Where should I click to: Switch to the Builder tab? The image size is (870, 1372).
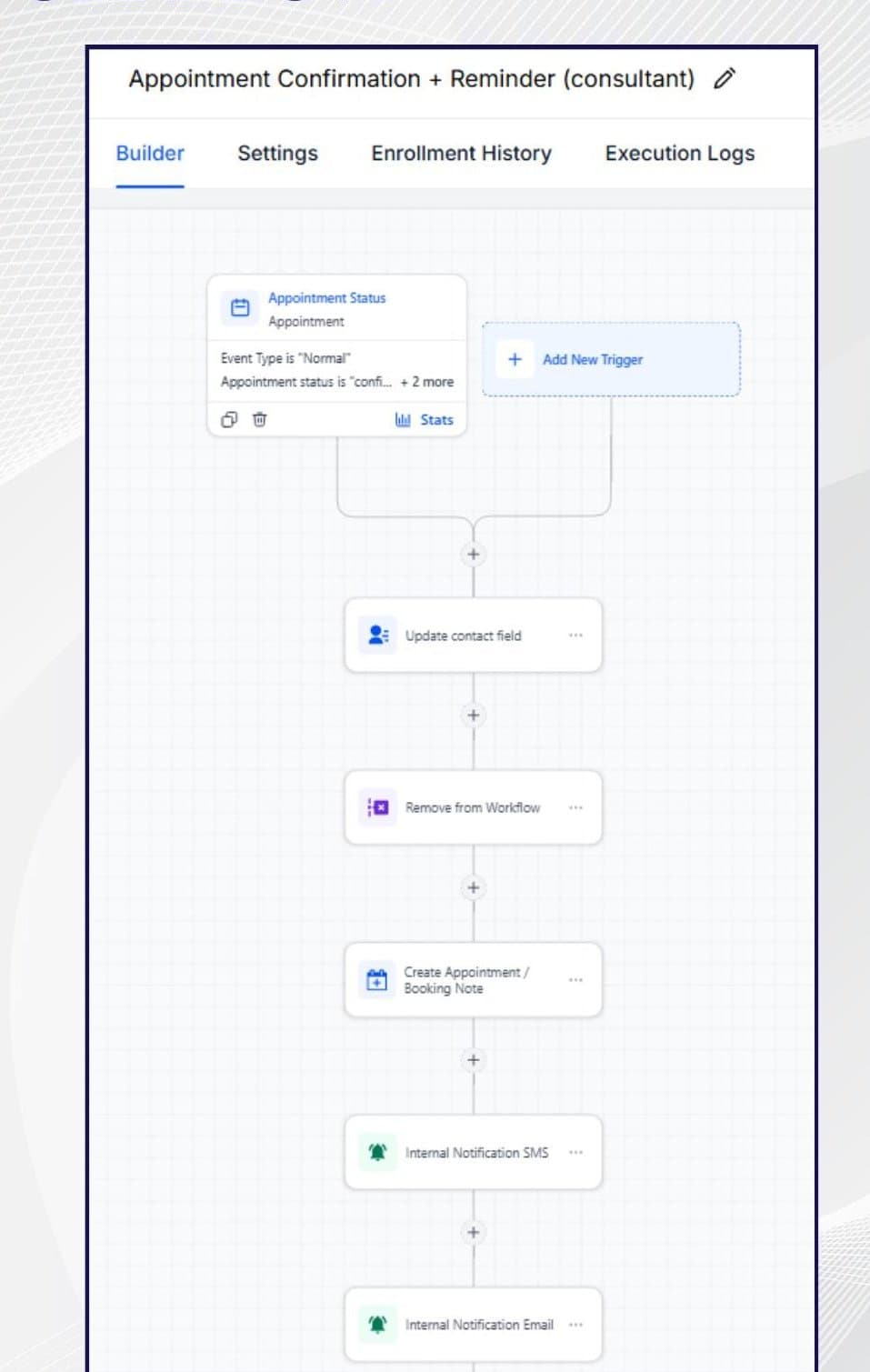point(150,153)
